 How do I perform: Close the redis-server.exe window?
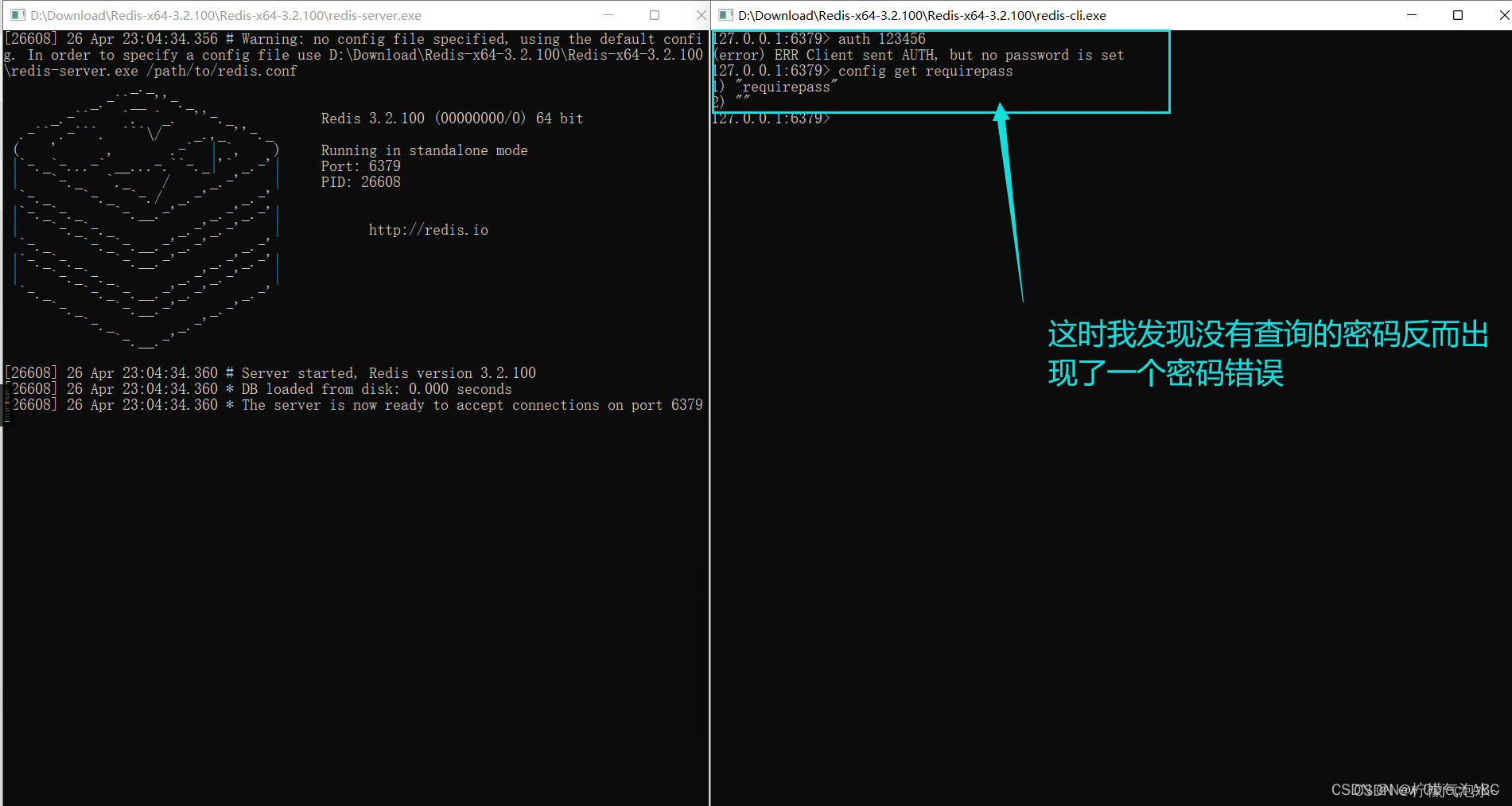701,15
